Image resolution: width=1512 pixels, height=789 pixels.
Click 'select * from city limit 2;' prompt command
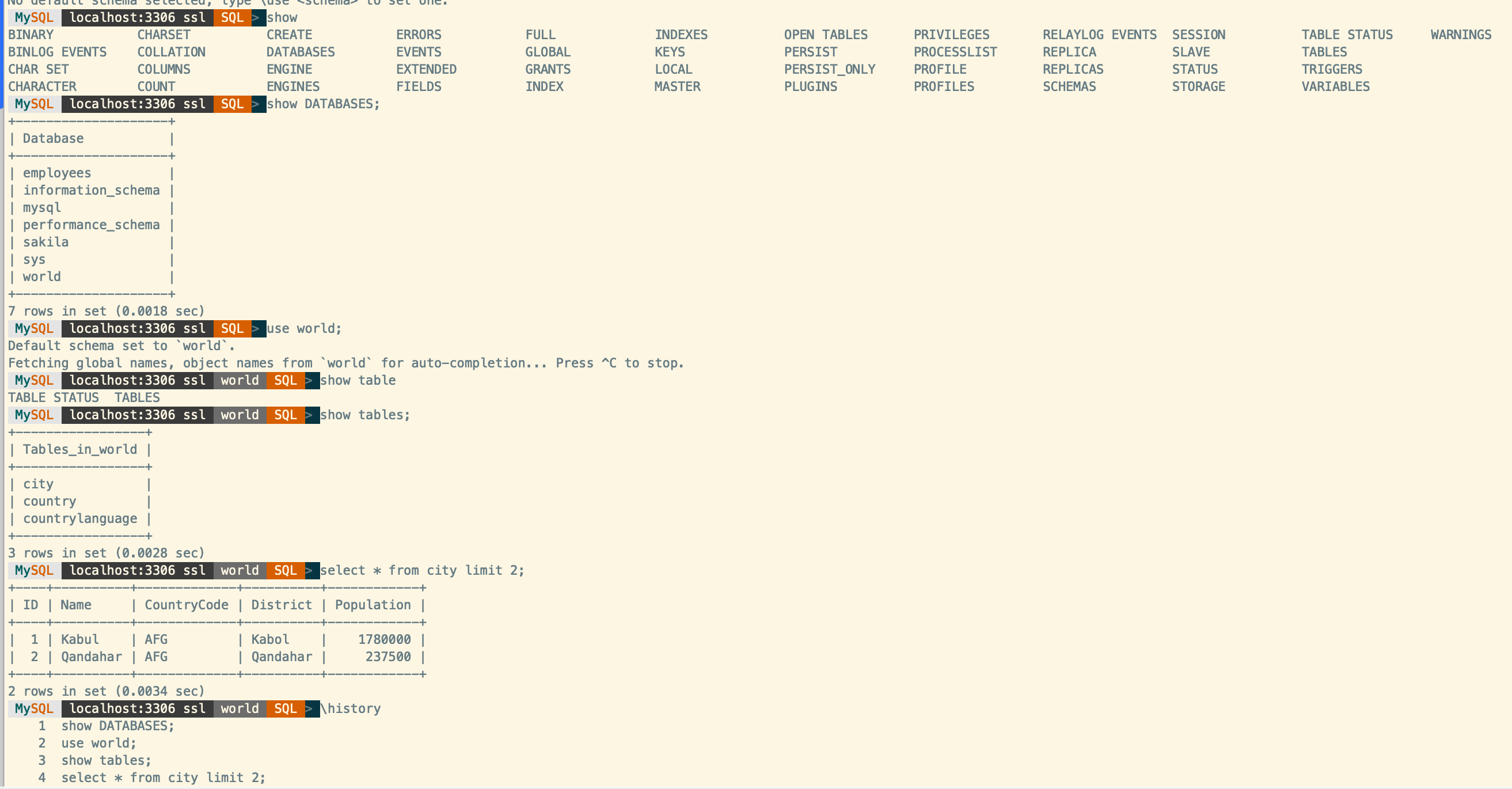pyautogui.click(x=421, y=570)
